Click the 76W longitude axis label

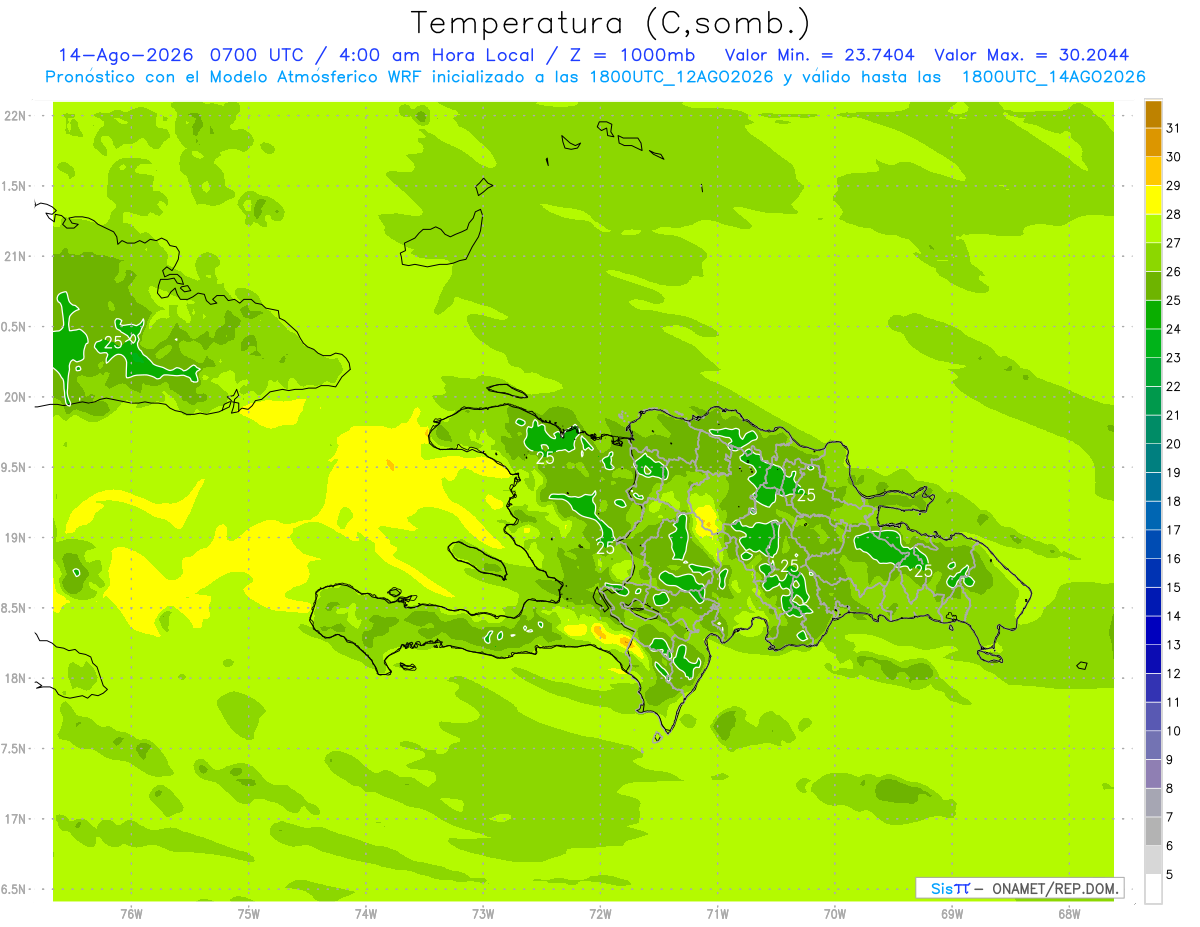pyautogui.click(x=131, y=914)
